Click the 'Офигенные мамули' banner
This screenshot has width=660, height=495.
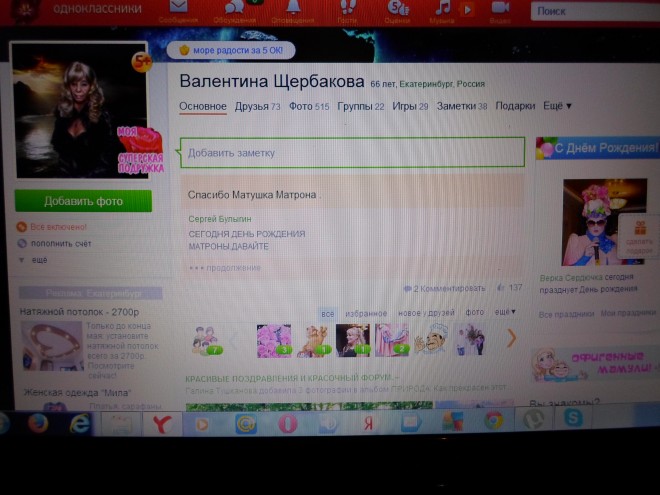[x=596, y=364]
